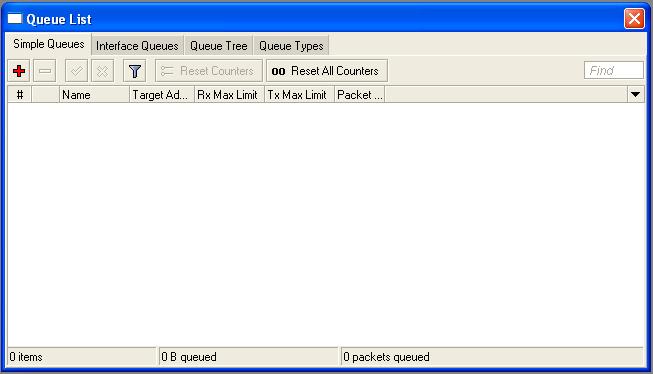Switch to the Interface Queues tab
653x374 pixels.
(137, 46)
